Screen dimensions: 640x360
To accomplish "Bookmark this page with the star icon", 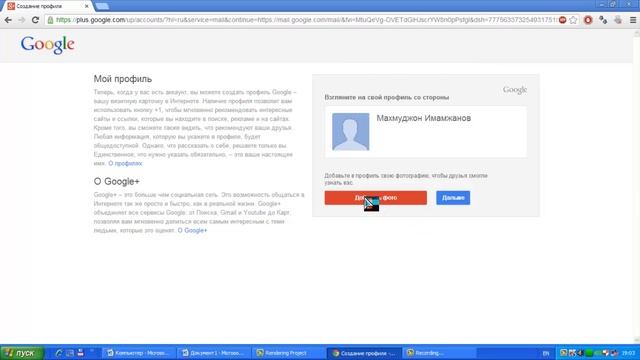I will (x=573, y=20).
